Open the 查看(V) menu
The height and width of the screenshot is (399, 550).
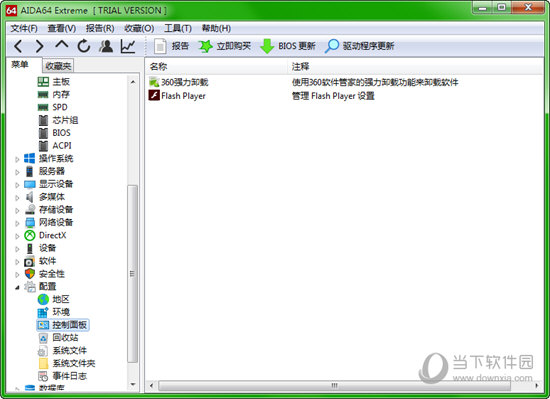[62, 28]
